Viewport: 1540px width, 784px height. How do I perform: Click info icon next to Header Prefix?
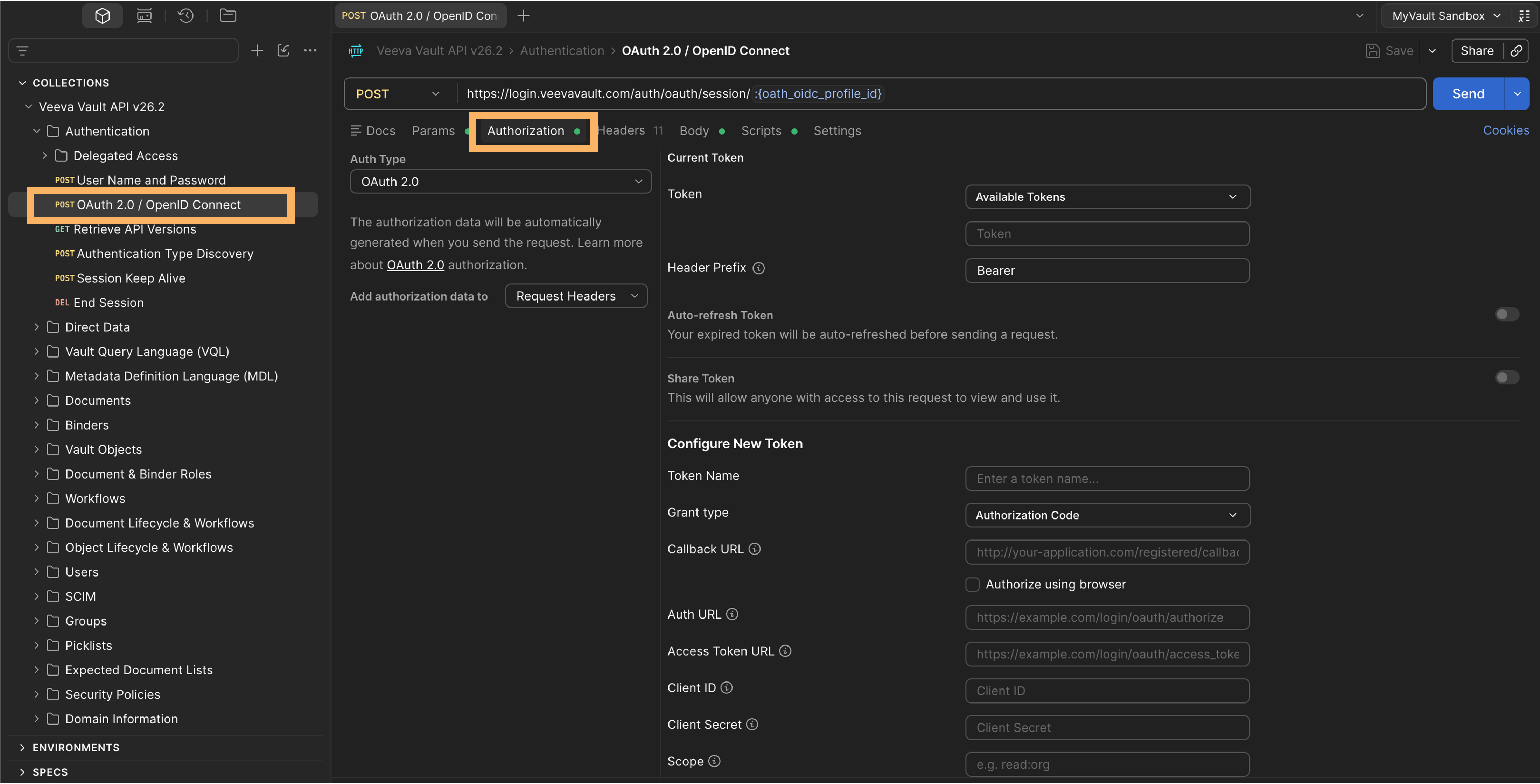coord(759,268)
